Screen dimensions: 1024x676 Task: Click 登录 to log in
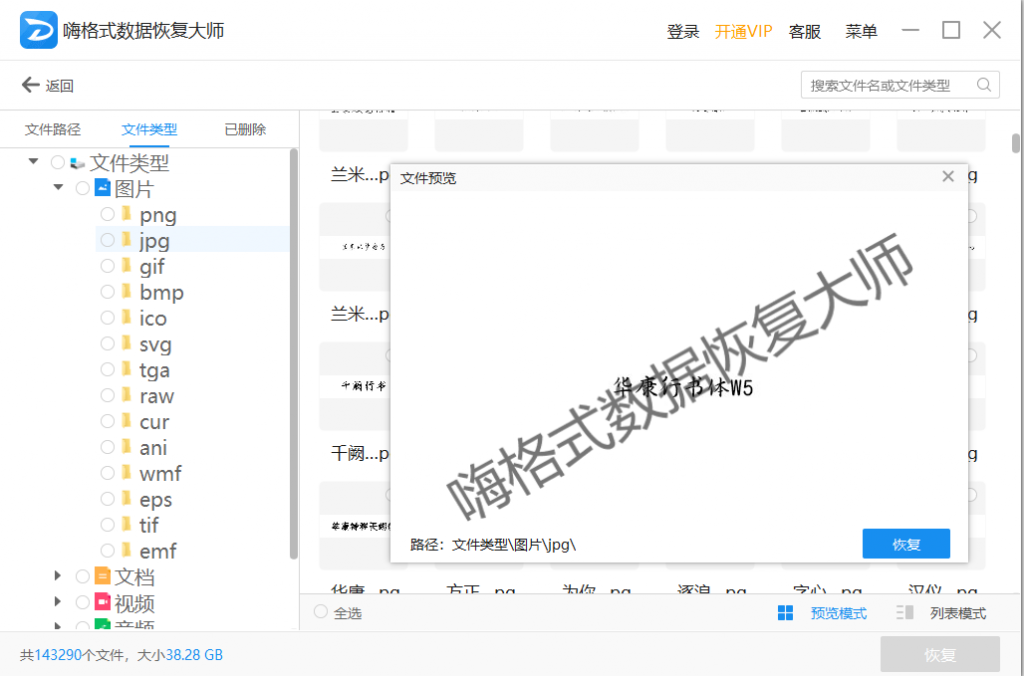(x=683, y=31)
